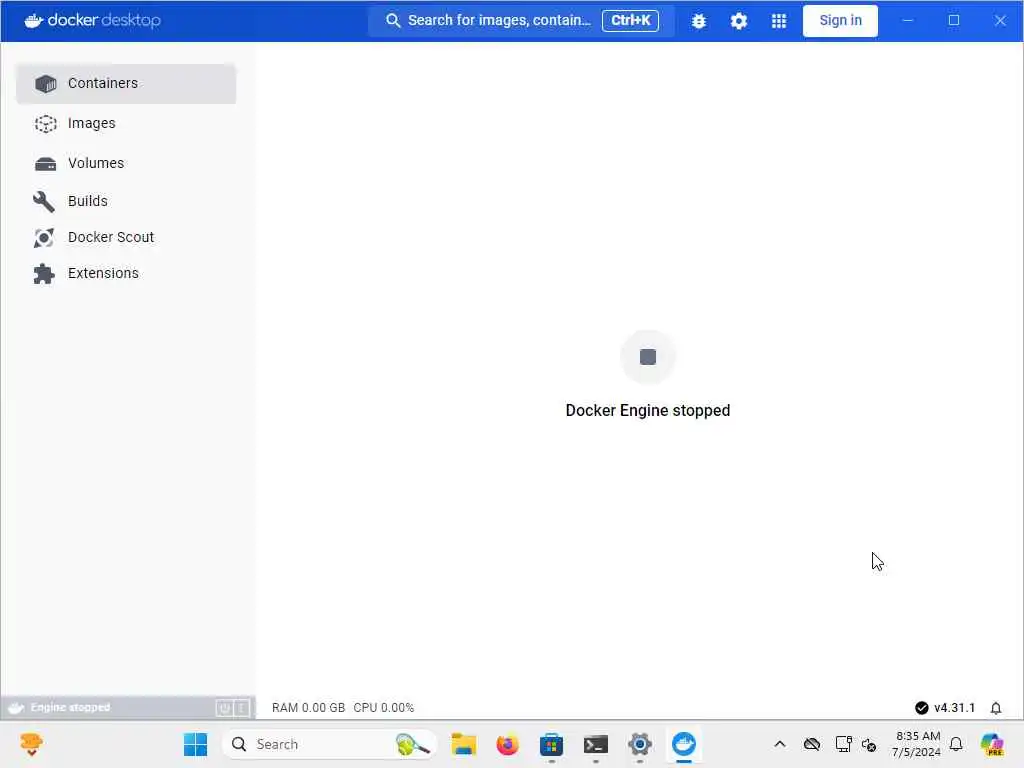Minimize the Docker Desktop window
This screenshot has width=1024, height=768.
point(908,21)
